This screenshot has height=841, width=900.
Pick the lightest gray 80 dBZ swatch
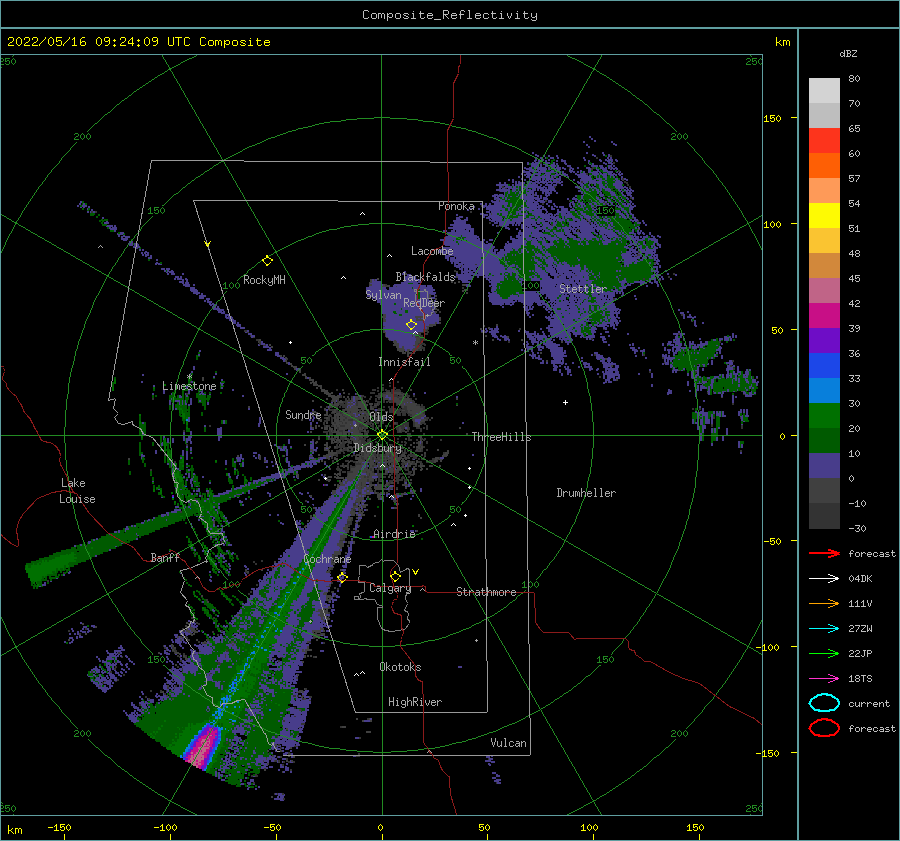click(824, 90)
